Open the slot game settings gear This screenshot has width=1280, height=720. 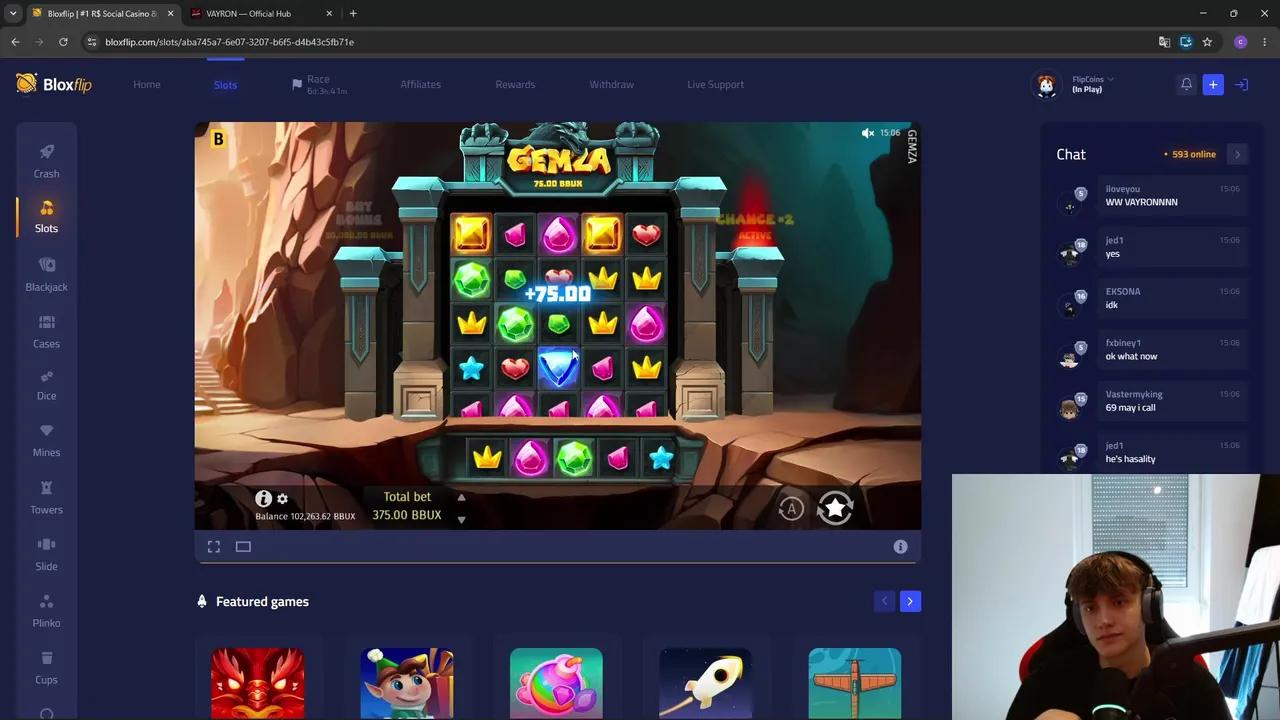[282, 499]
